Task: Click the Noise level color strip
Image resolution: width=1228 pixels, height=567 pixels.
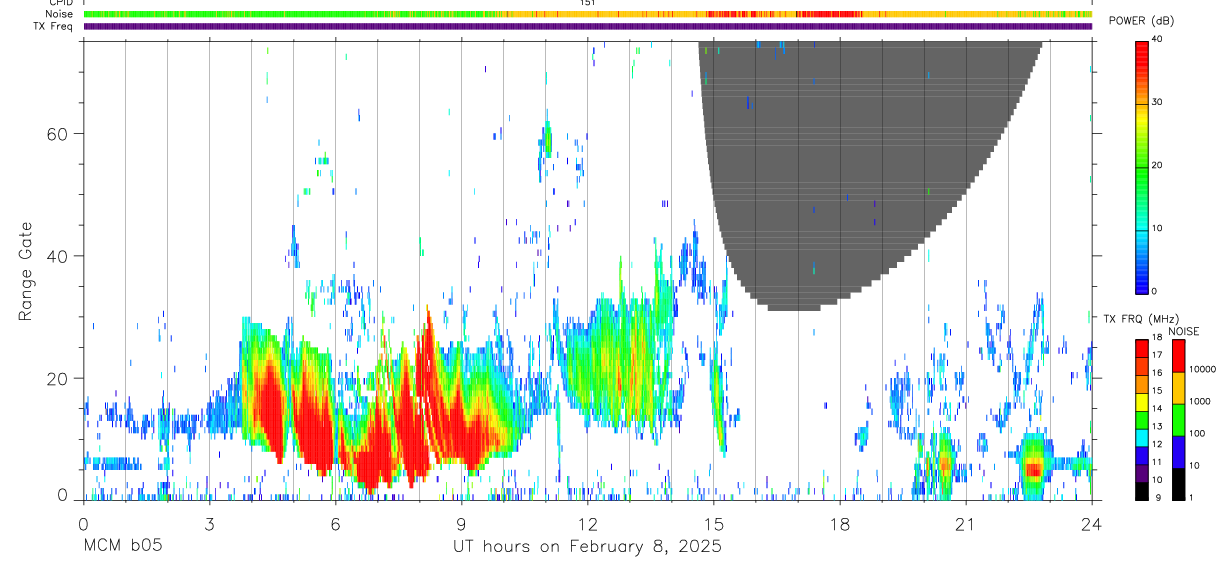Action: [x=588, y=14]
